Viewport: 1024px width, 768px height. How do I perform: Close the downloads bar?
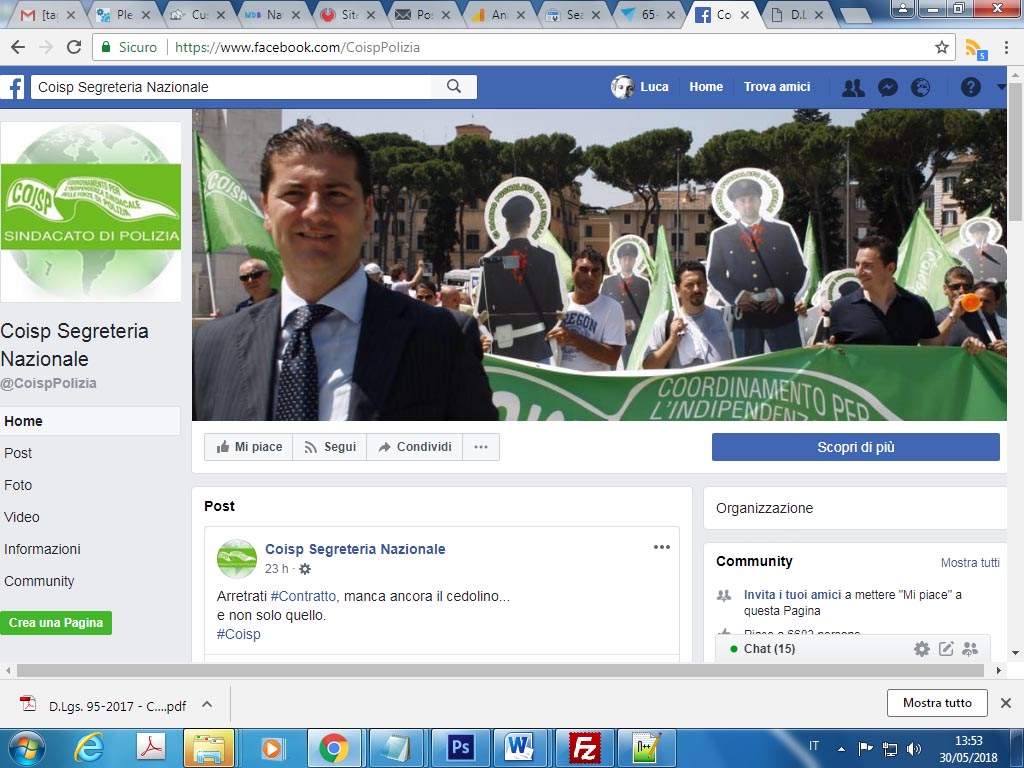(1006, 703)
